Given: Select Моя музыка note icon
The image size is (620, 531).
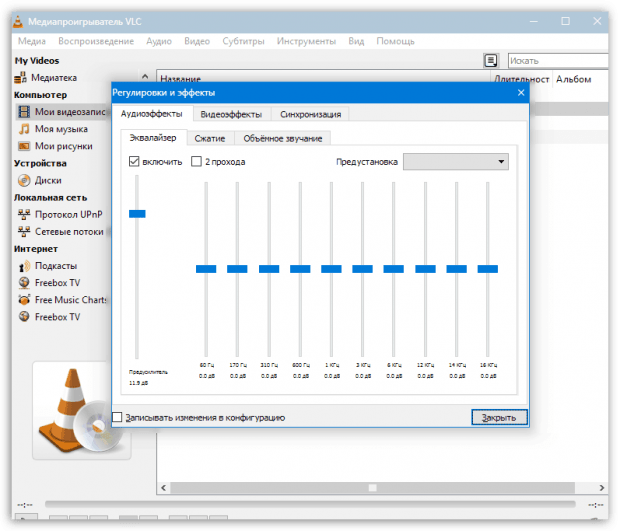Looking at the screenshot, I should coord(24,129).
